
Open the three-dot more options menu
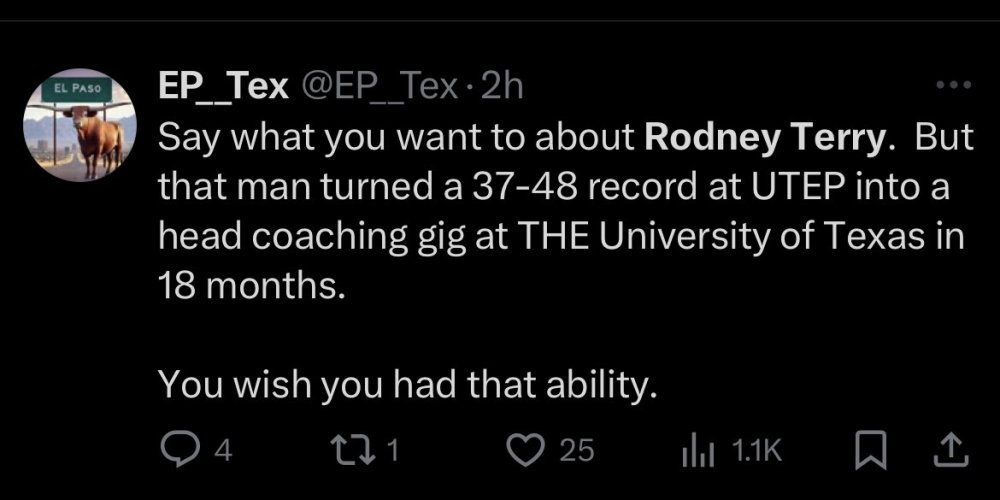tap(953, 86)
